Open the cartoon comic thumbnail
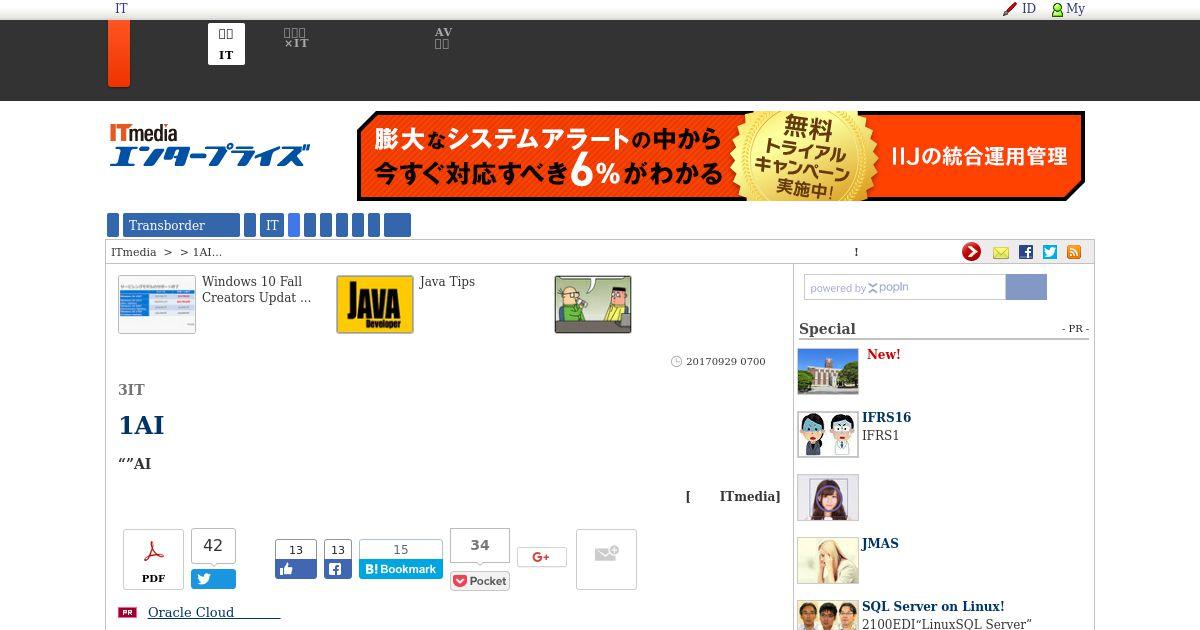The image size is (1200, 630). (593, 304)
